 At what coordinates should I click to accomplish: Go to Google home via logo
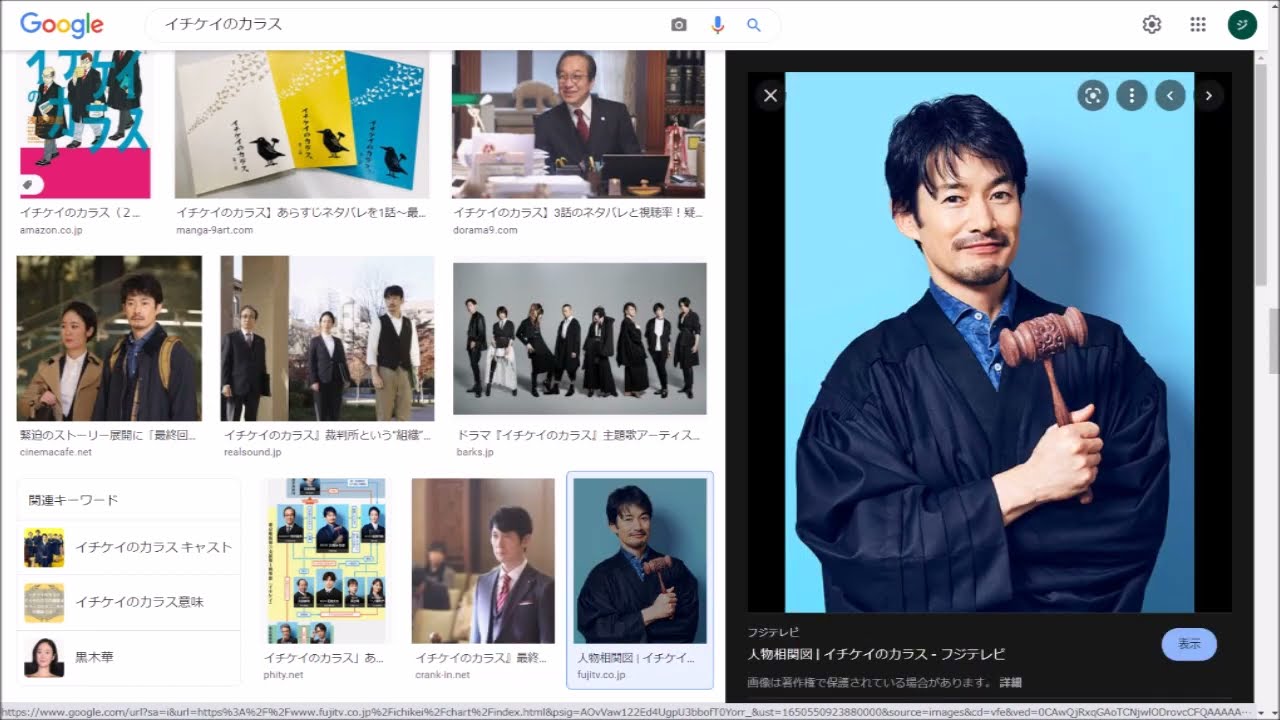(x=61, y=25)
